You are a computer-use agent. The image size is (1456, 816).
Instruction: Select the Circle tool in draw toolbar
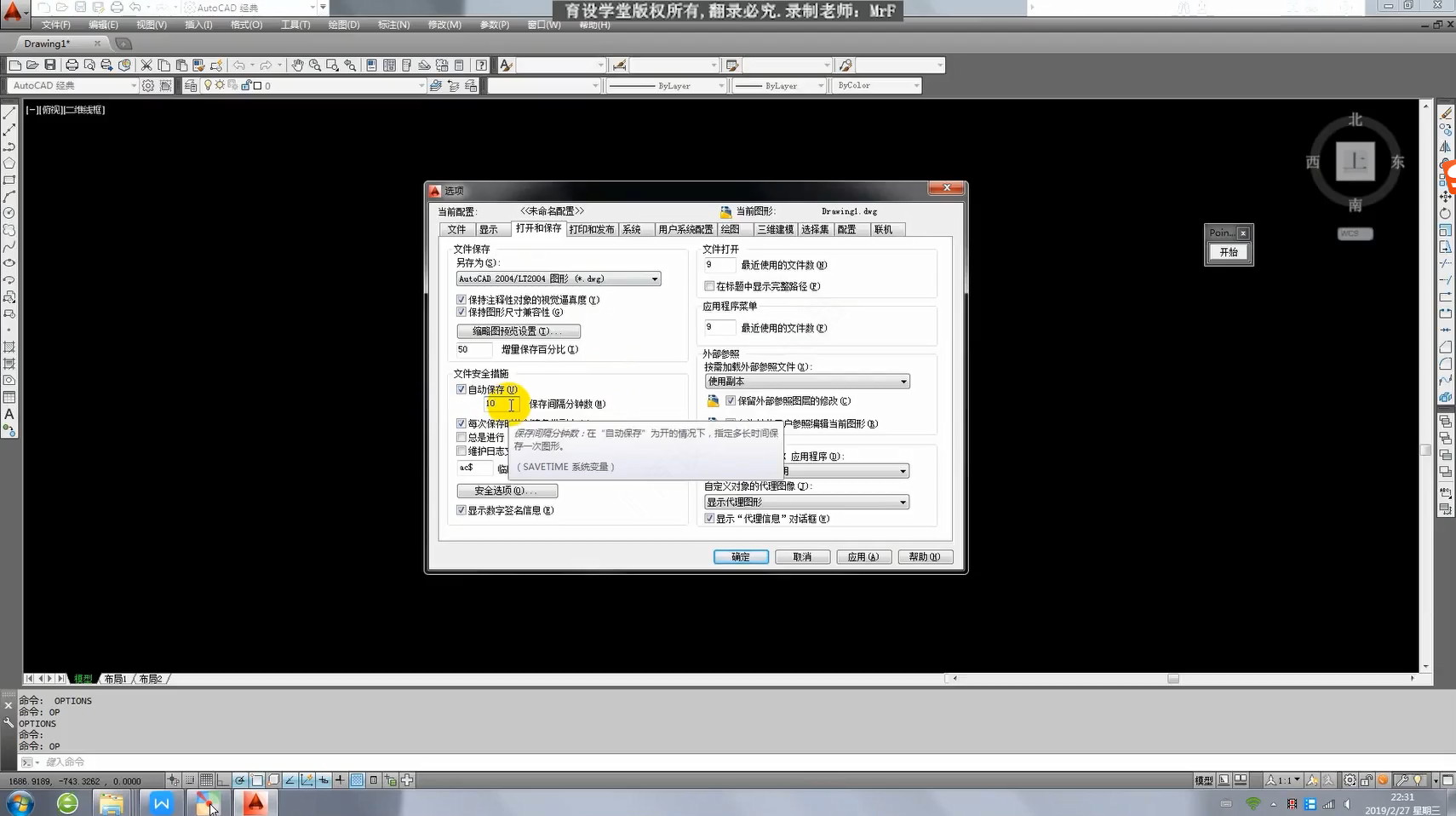[x=9, y=213]
